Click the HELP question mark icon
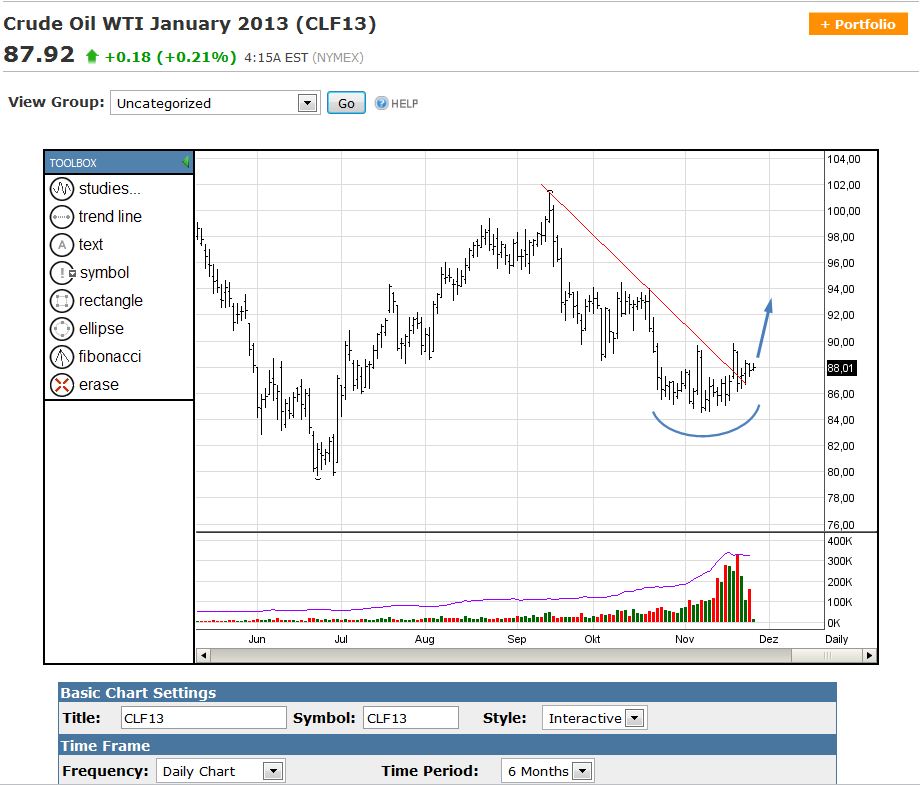 coord(381,103)
